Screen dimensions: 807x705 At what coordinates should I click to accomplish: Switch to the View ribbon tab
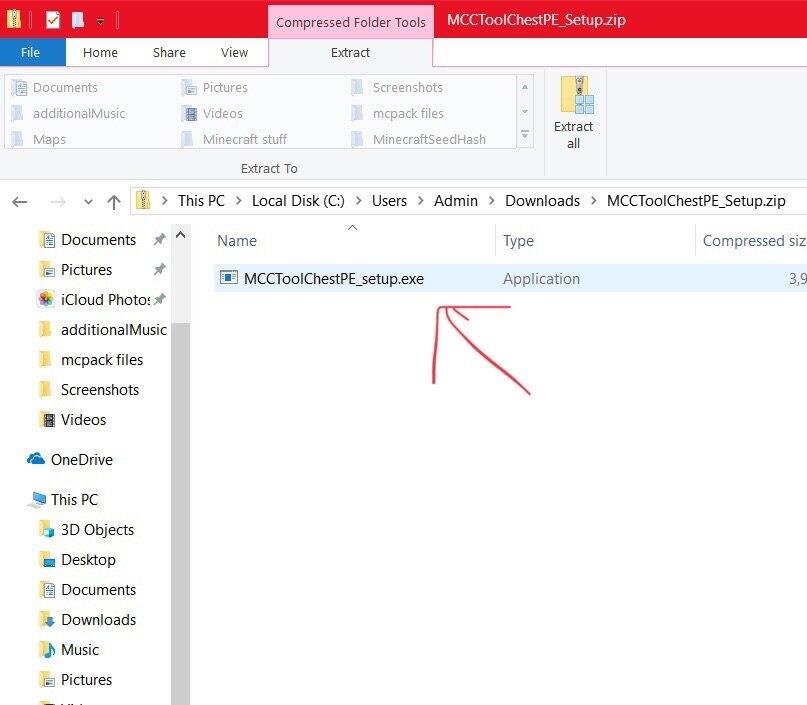234,52
